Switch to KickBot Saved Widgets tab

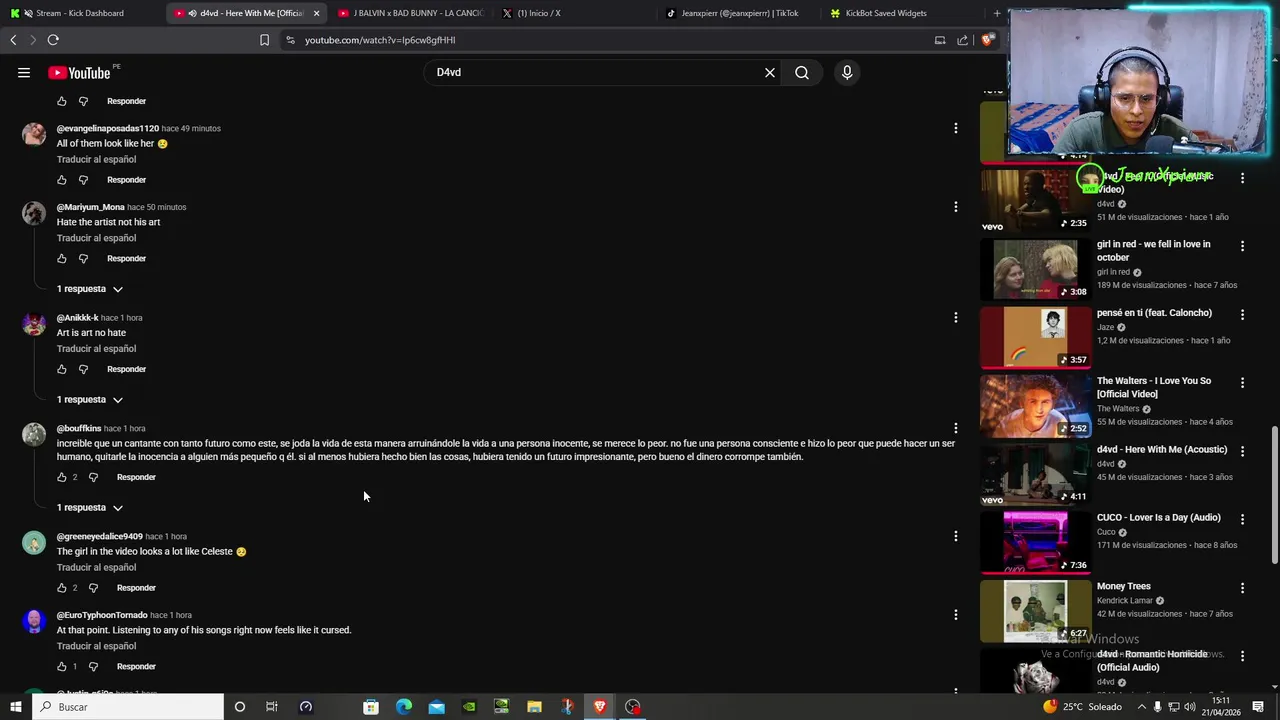tap(900, 13)
